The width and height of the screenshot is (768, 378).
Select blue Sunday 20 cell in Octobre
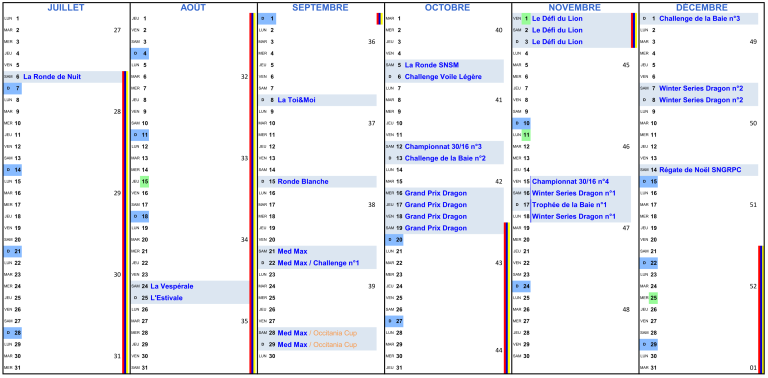click(394, 239)
